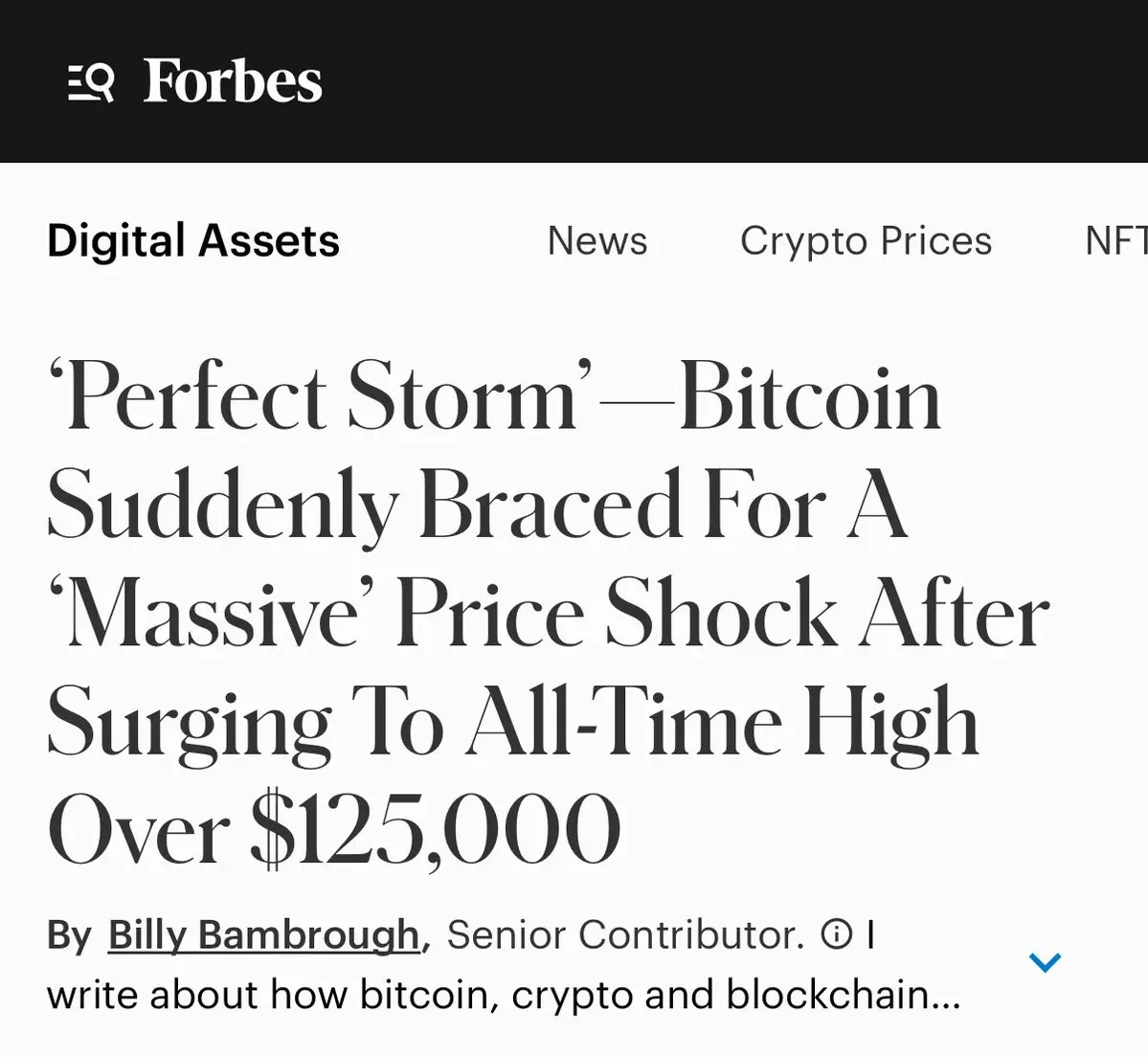Viewport: 1148px width, 1057px height.
Task: Open the menu search icon
Action: coord(91,82)
